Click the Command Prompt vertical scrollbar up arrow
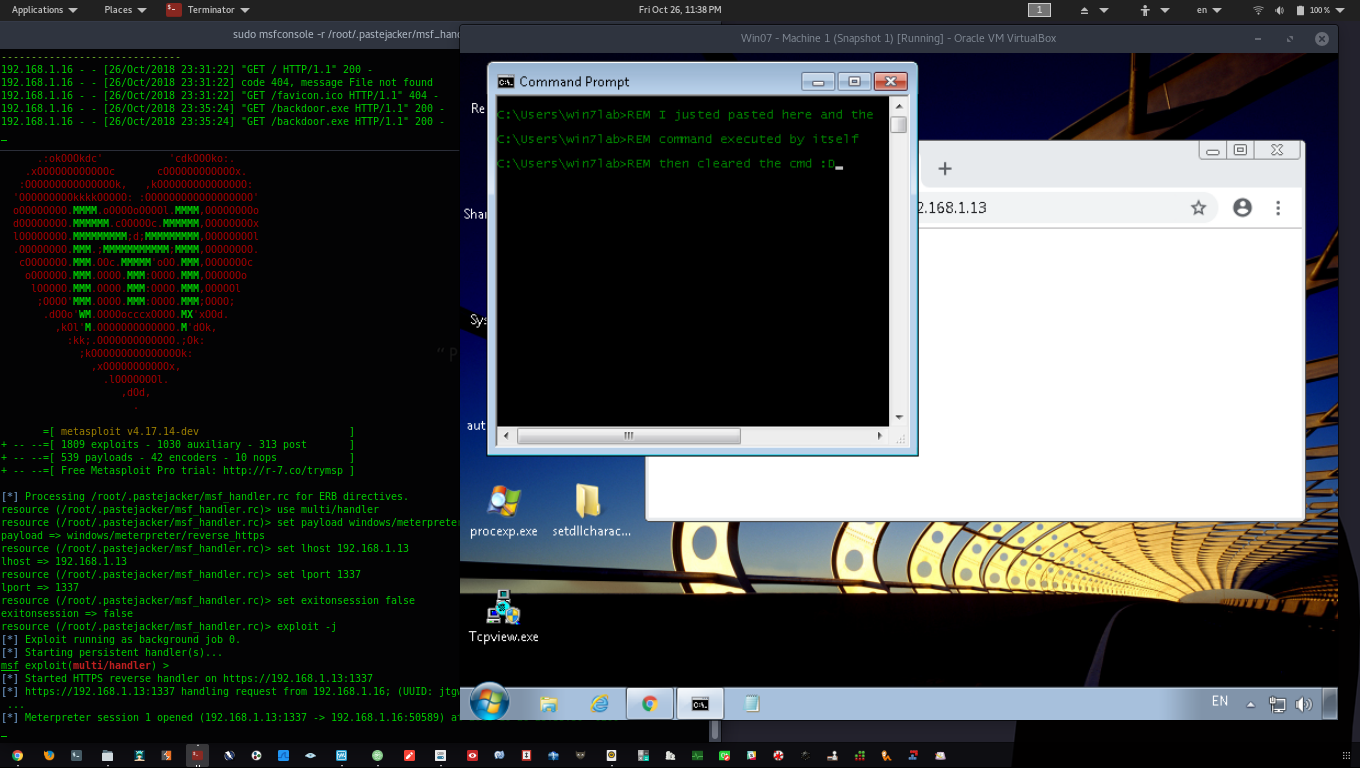Screen dimensions: 1360x768 click(899, 105)
